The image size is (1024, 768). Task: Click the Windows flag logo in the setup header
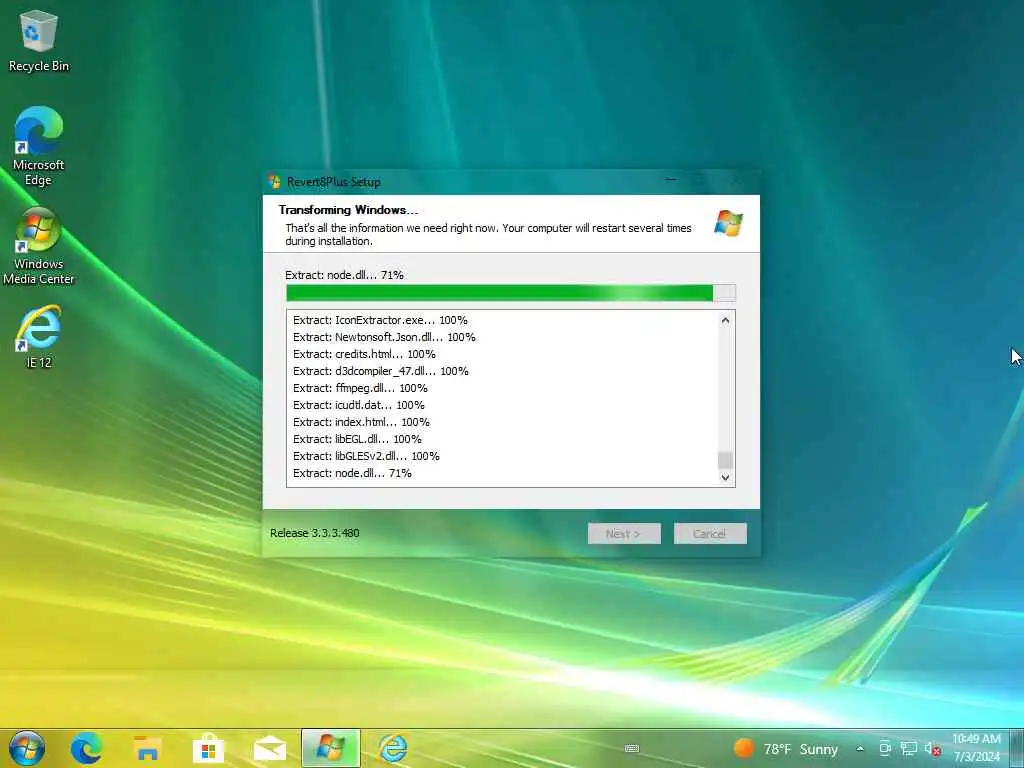[728, 223]
